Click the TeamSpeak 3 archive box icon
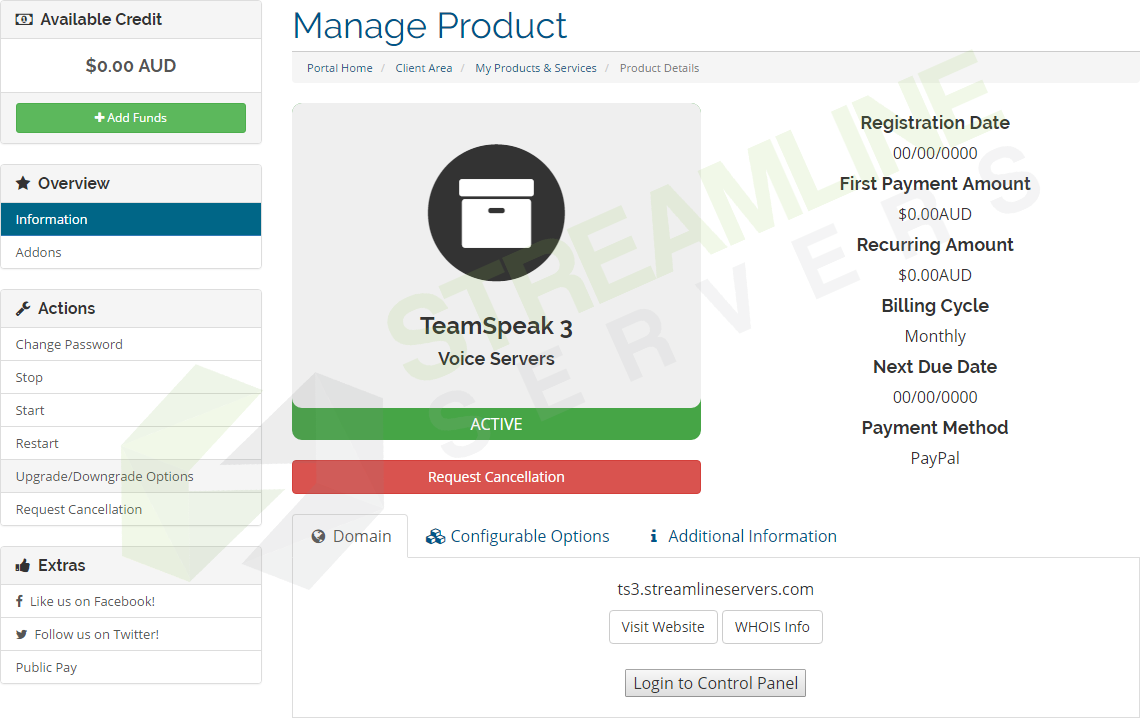The height and width of the screenshot is (718, 1140). (496, 212)
